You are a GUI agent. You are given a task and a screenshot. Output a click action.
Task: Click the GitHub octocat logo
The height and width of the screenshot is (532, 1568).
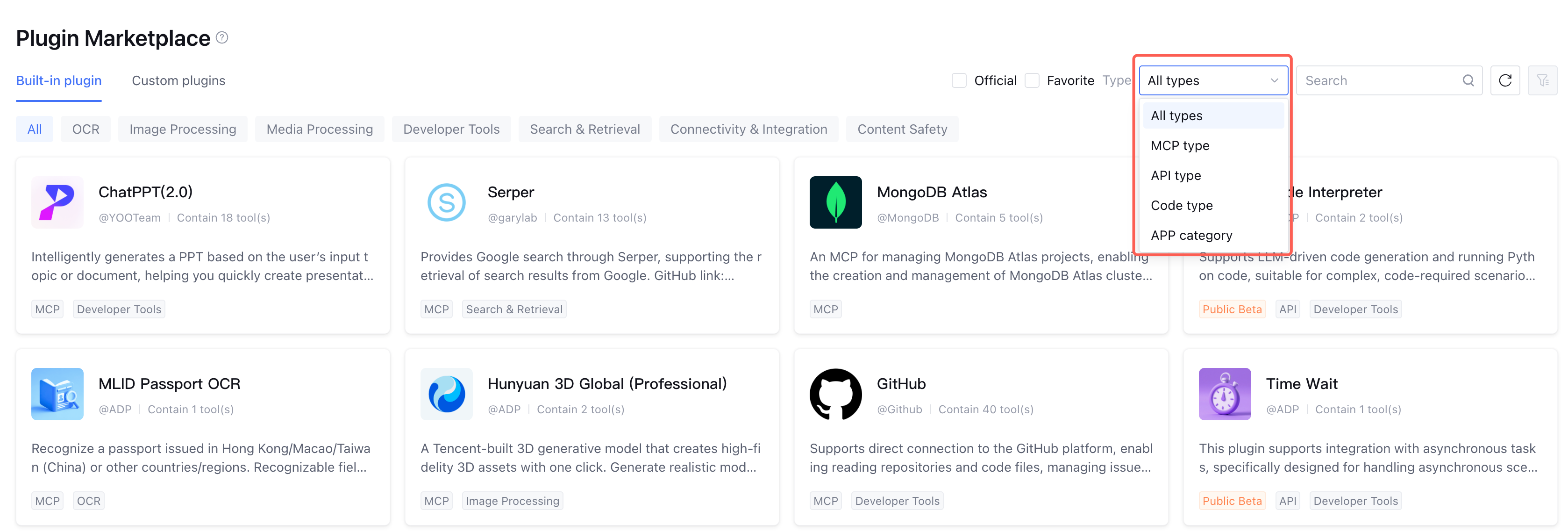click(835, 394)
